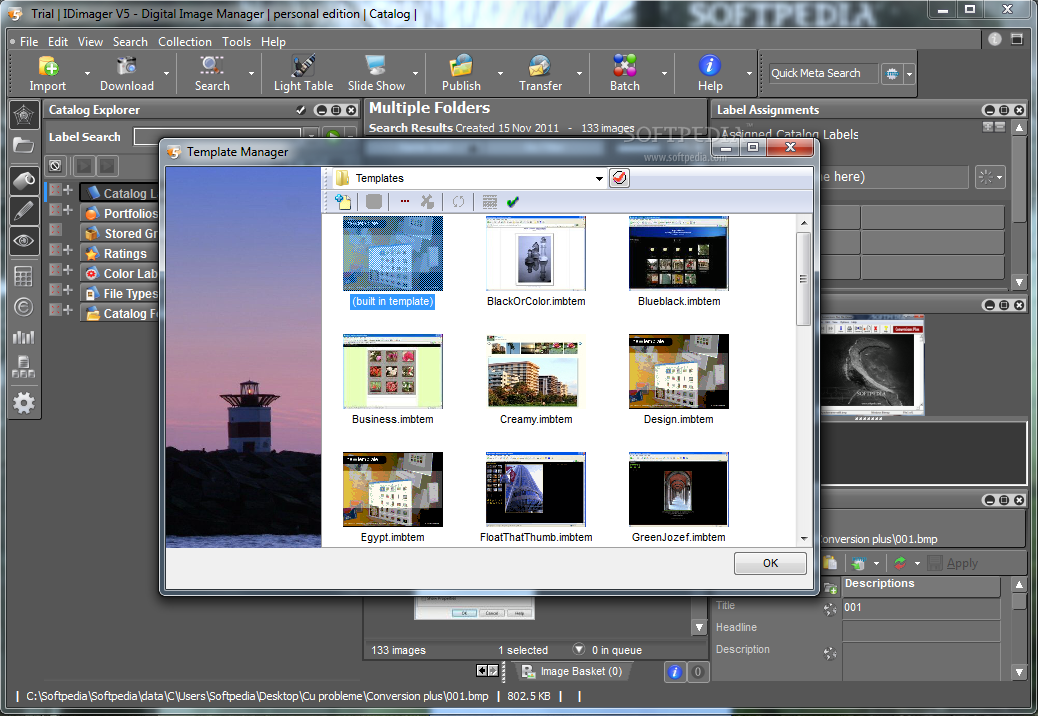Image resolution: width=1038 pixels, height=716 pixels.
Task: Click new template icon in Template Manager
Action: (343, 201)
